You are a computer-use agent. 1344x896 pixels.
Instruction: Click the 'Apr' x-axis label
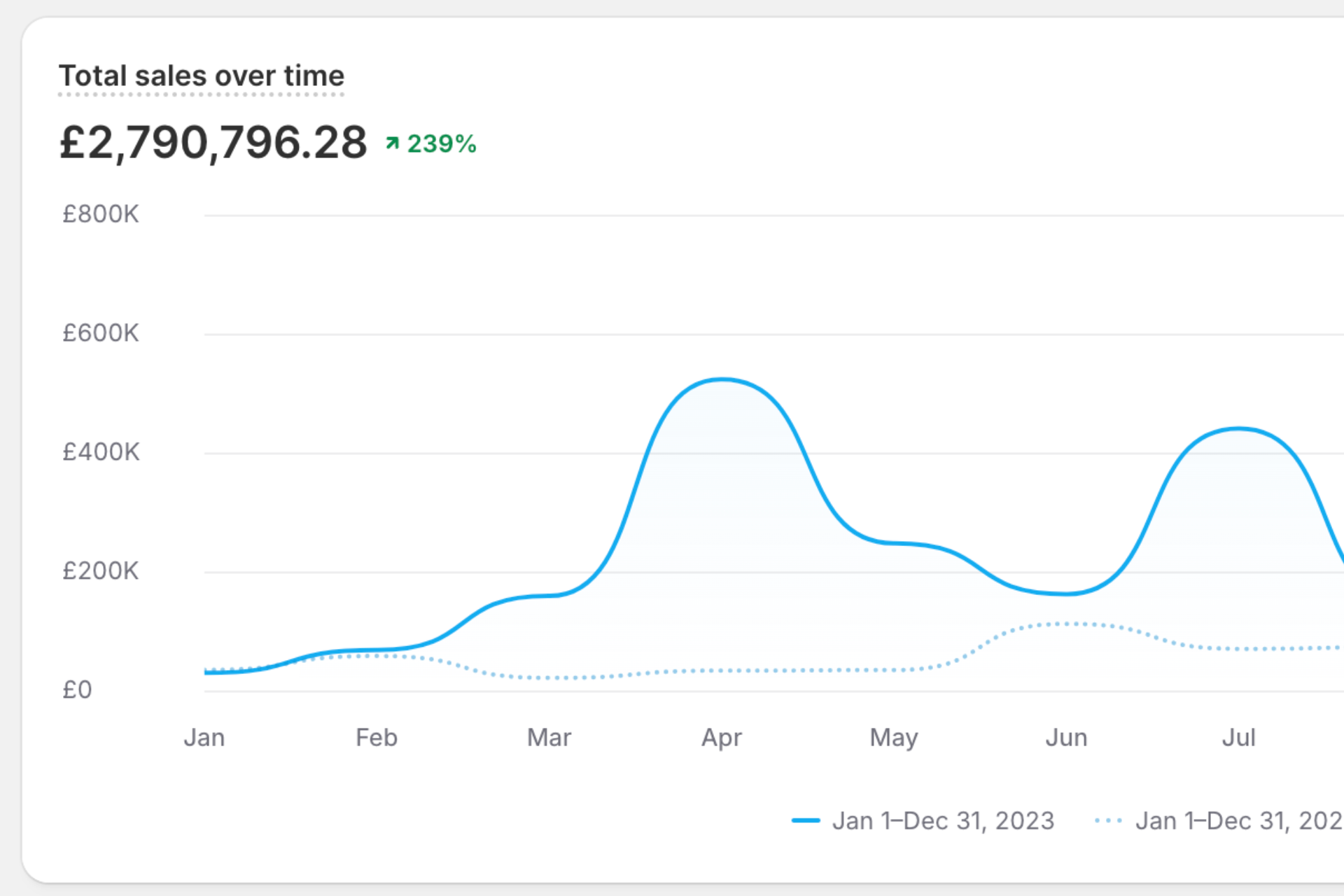click(722, 738)
